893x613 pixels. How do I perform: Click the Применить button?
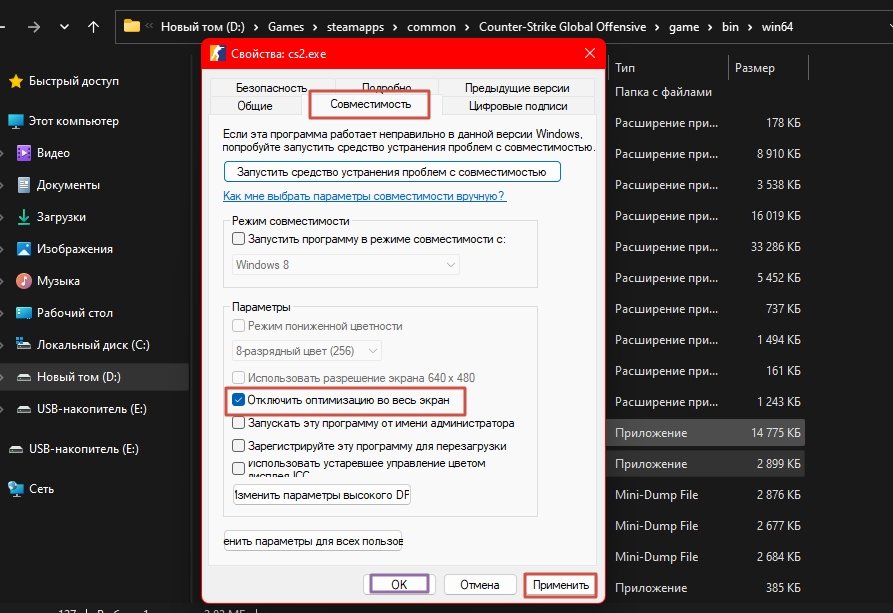click(560, 585)
